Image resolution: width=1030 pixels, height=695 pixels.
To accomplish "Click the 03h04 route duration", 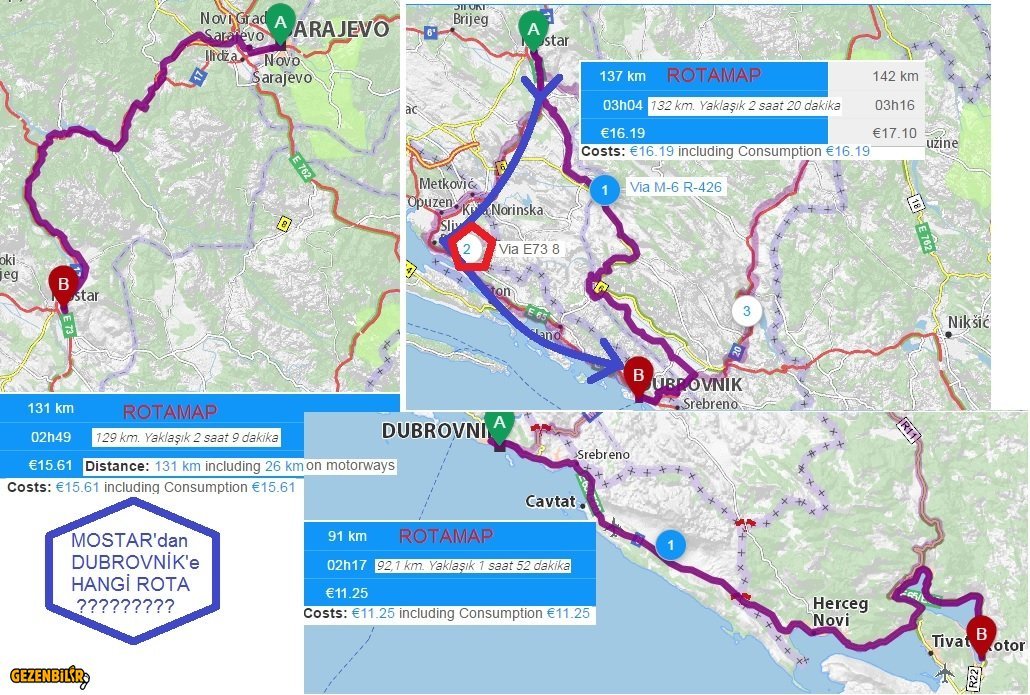I will point(623,104).
